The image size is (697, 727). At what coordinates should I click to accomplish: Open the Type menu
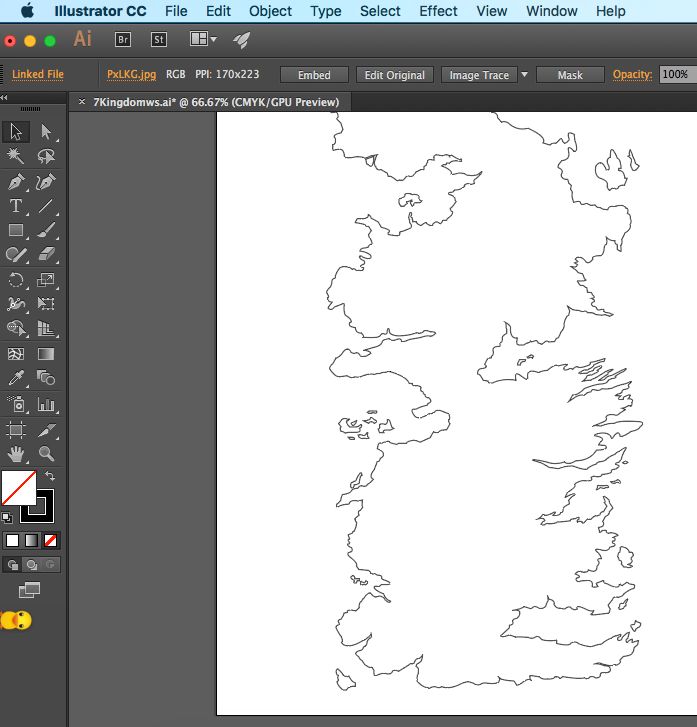(x=326, y=11)
